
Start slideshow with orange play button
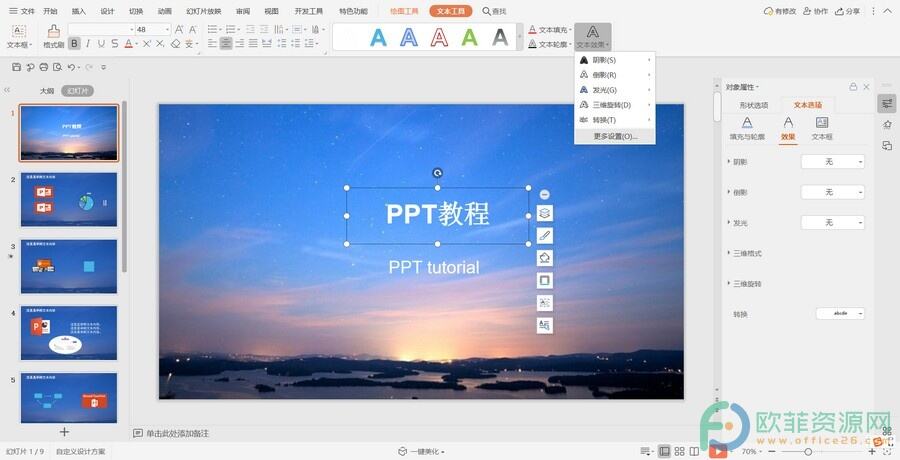[717, 451]
